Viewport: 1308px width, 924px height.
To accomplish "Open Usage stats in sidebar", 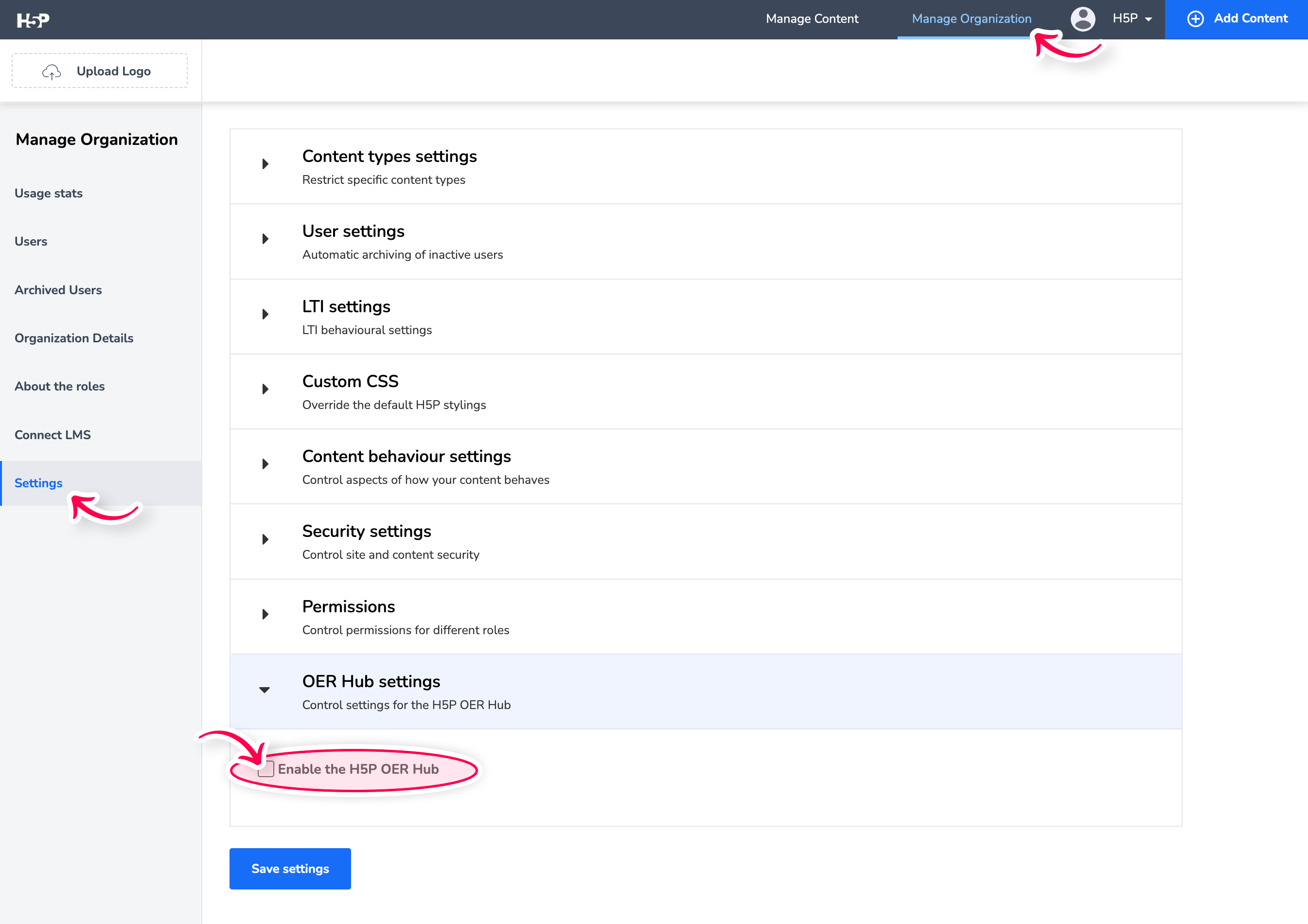I will pyautogui.click(x=49, y=193).
